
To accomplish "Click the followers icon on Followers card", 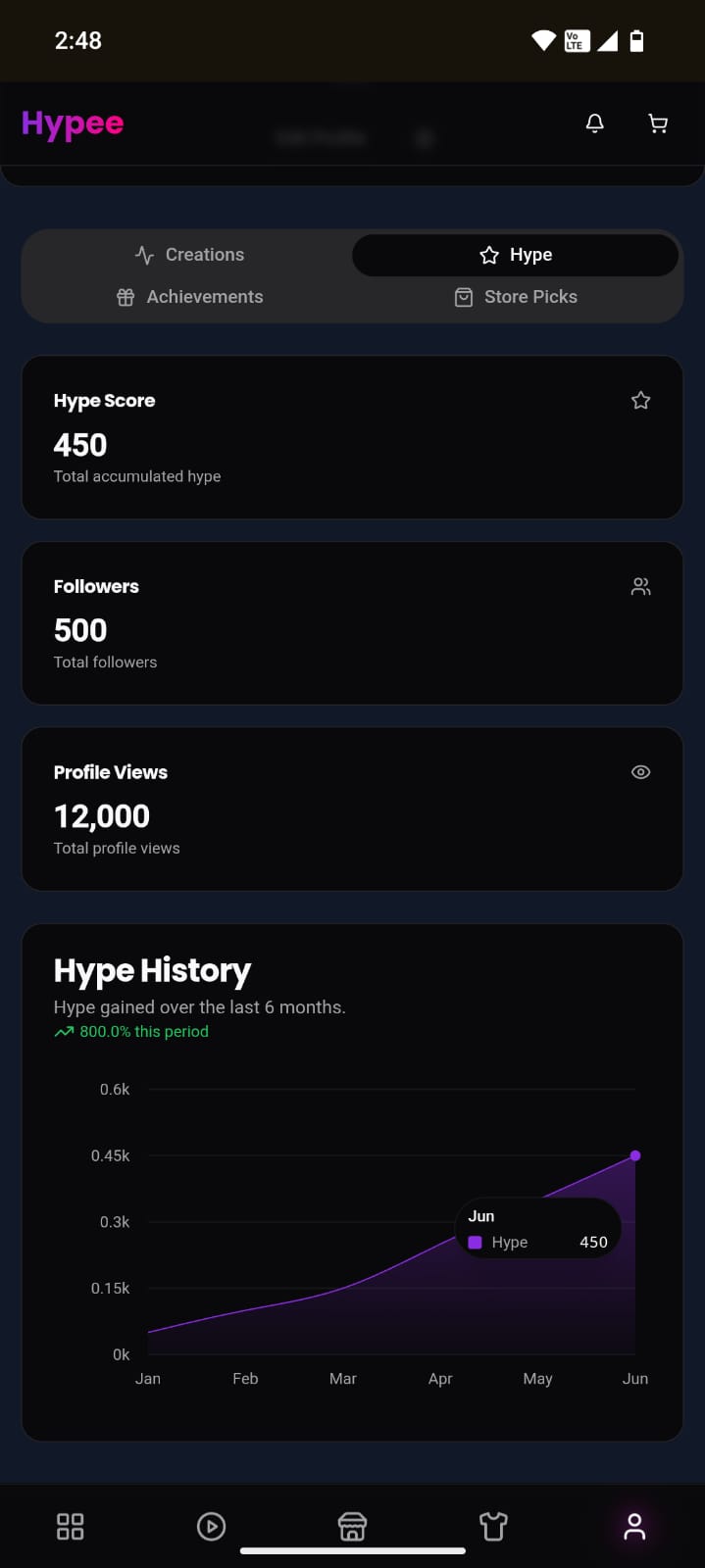I will (x=640, y=586).
